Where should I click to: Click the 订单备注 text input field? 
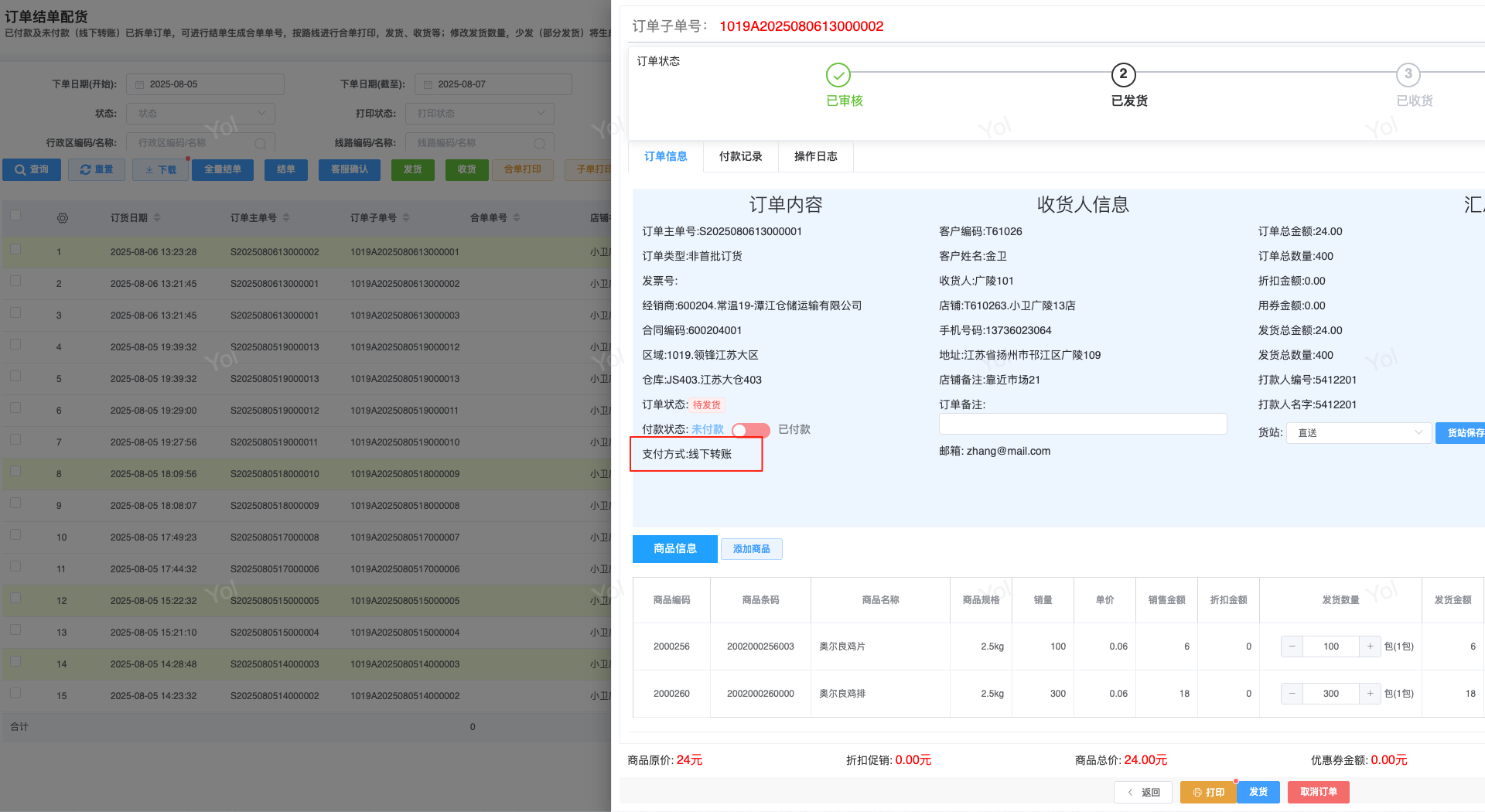click(1082, 424)
